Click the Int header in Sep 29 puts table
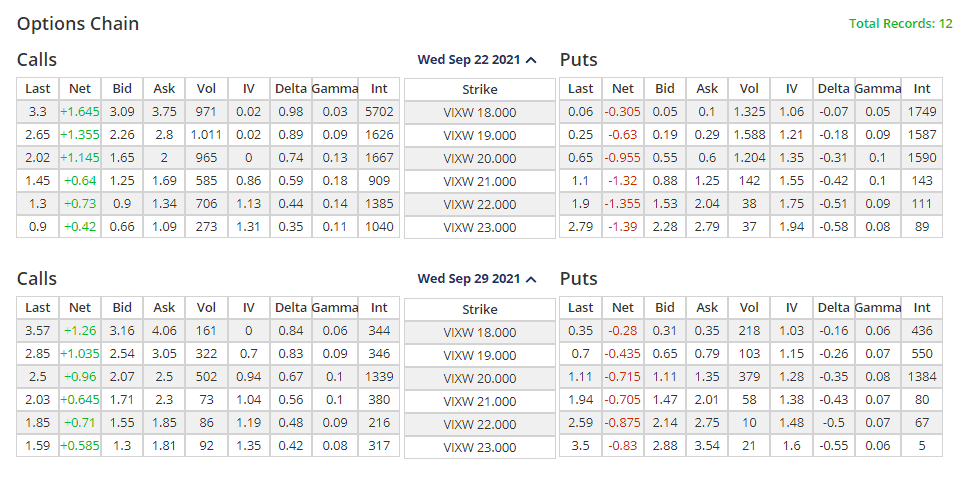Viewport: 968px width, 478px height. pyautogui.click(x=921, y=308)
